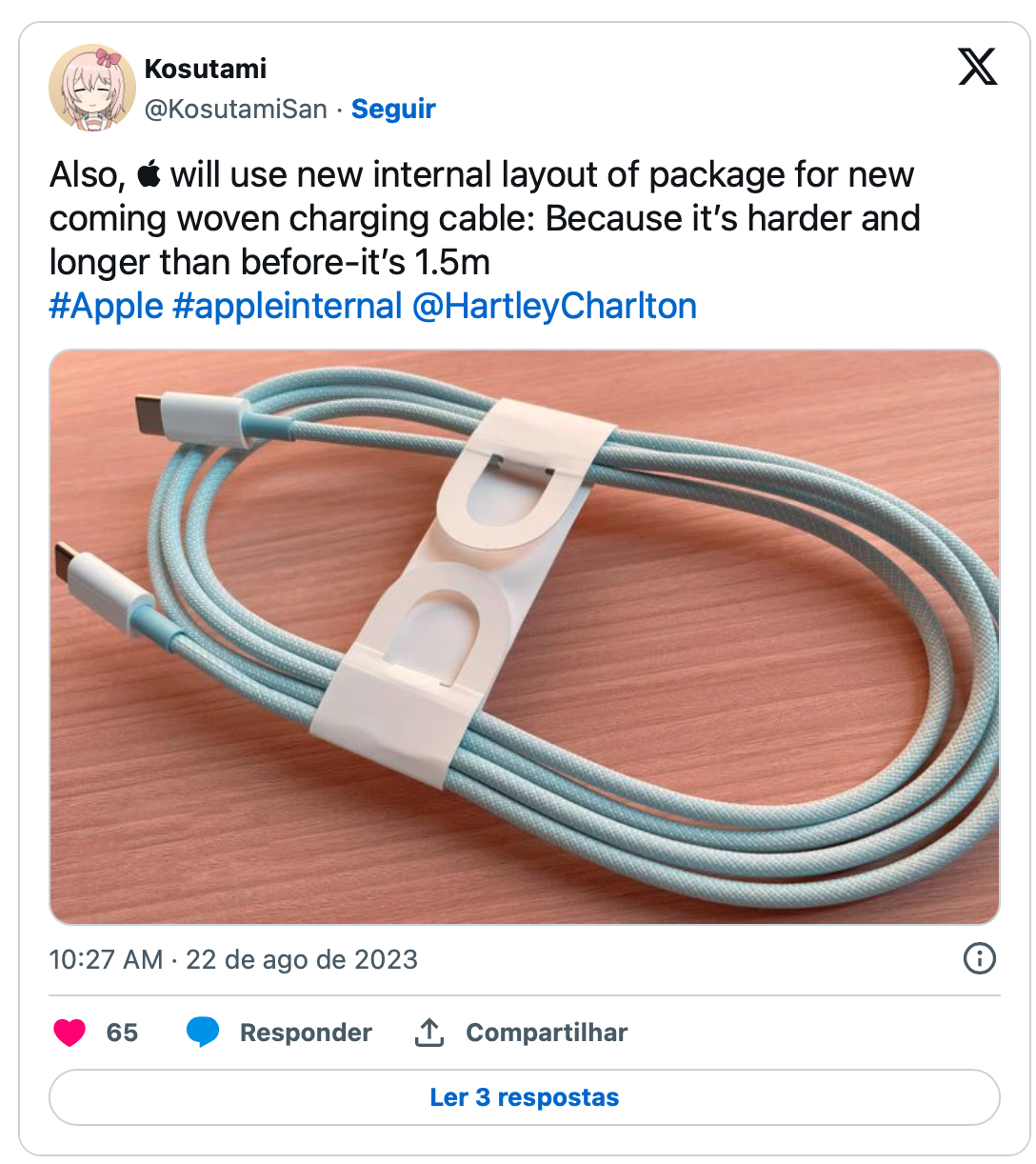Click Ler 3 respostas button
Viewport: 1036px width, 1164px height.
tap(525, 1097)
